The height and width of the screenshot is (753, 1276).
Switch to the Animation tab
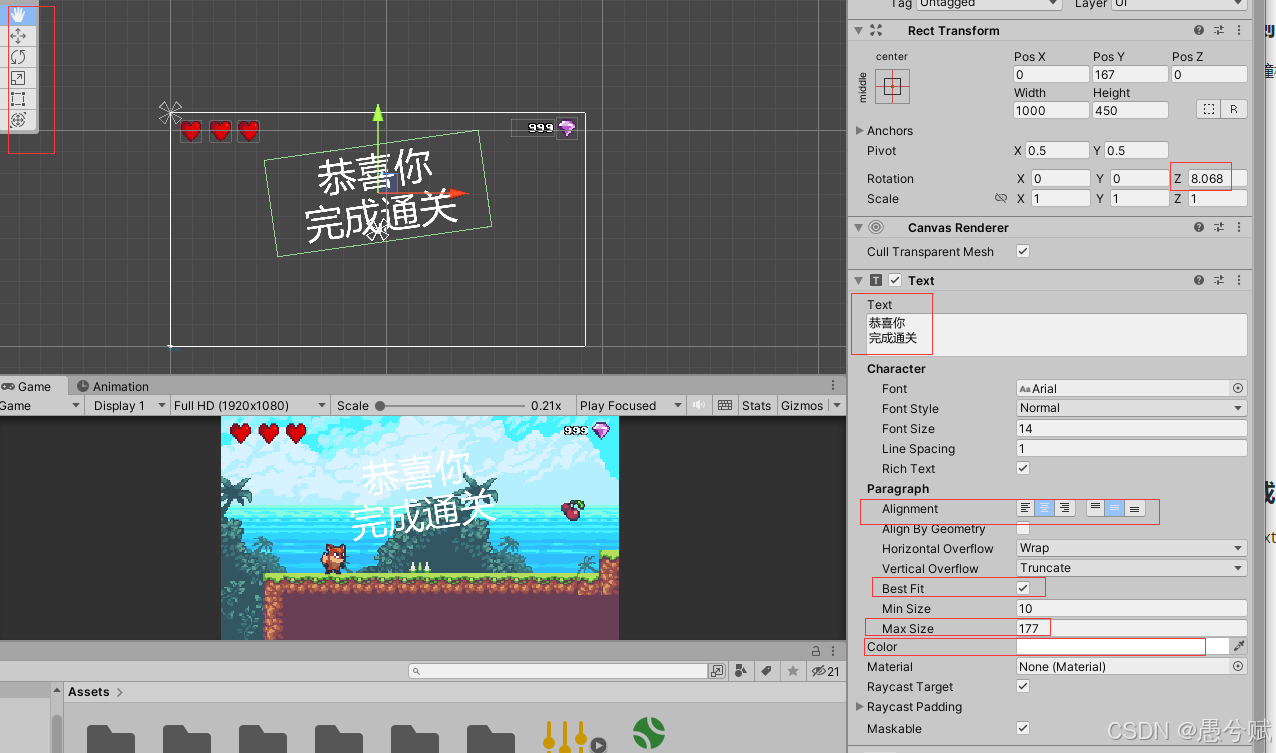112,386
